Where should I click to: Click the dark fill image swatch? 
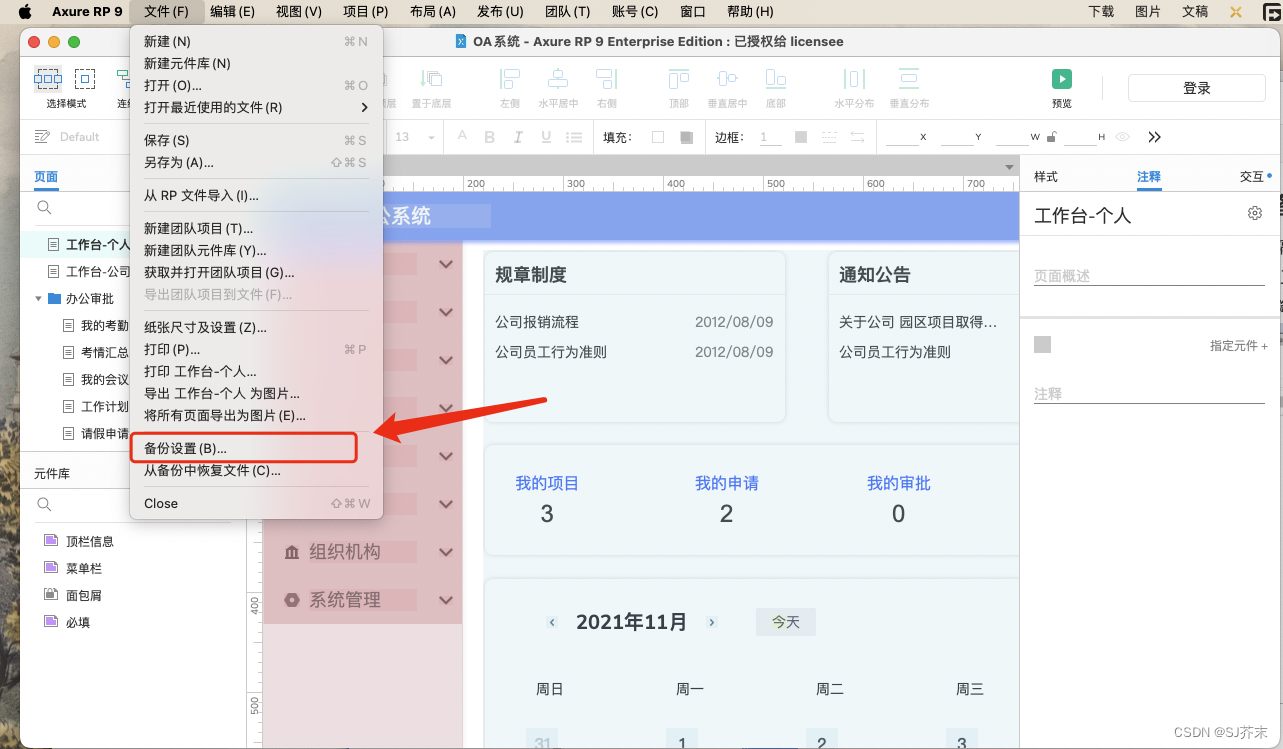[x=686, y=137]
